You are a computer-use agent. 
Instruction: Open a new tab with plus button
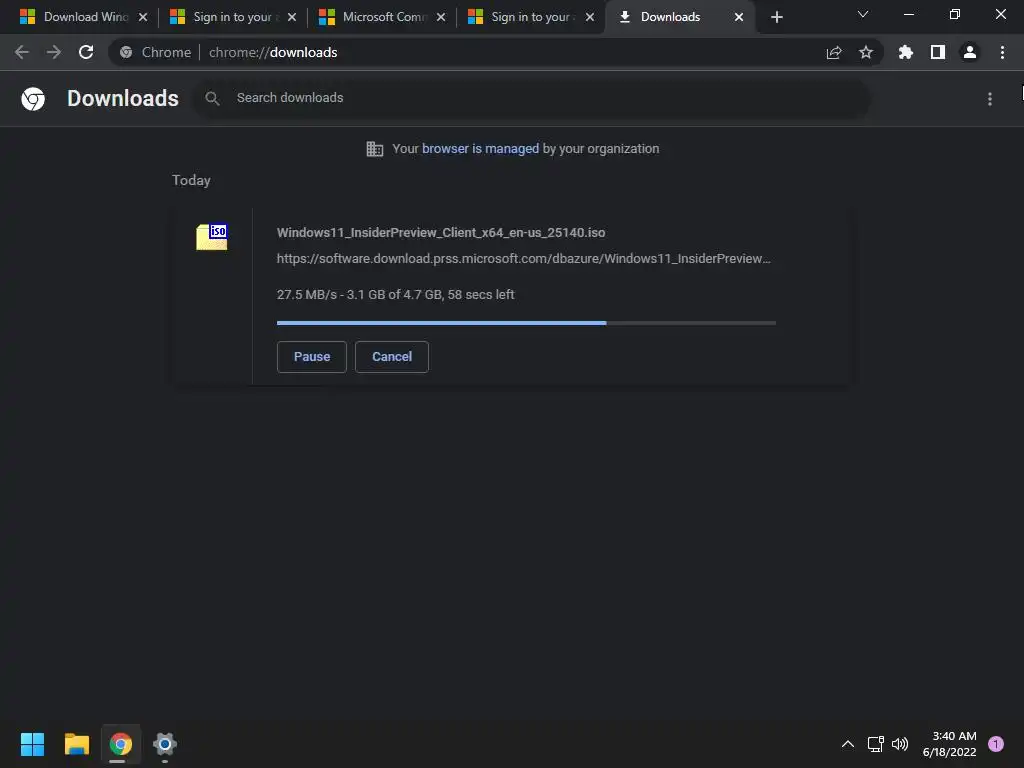coord(776,17)
